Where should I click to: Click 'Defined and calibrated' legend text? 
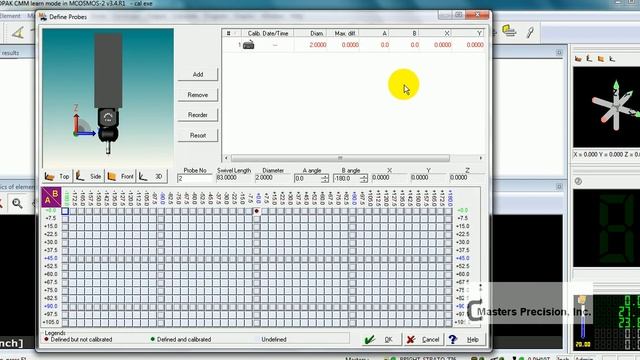tap(184, 339)
